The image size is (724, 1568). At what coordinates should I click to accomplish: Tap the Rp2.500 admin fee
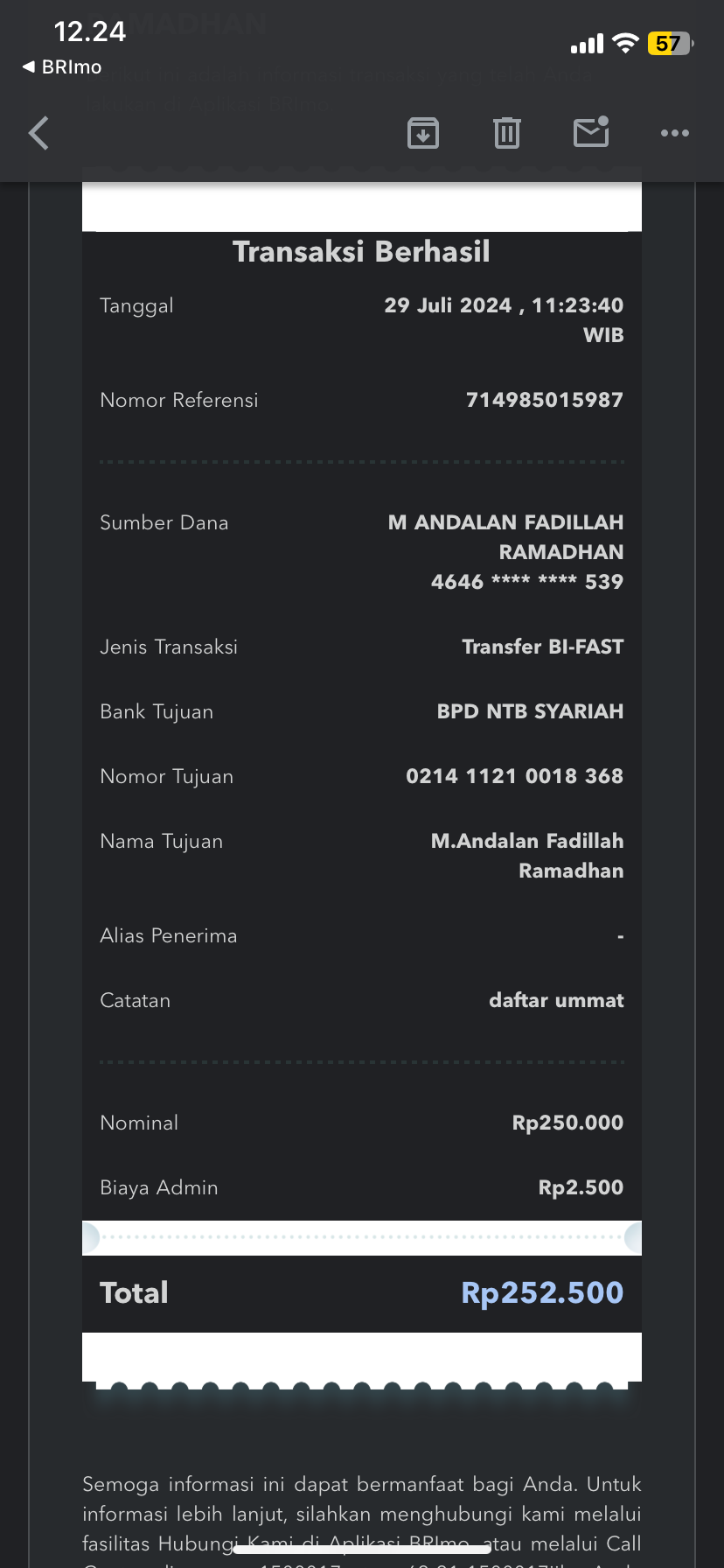pos(581,1187)
